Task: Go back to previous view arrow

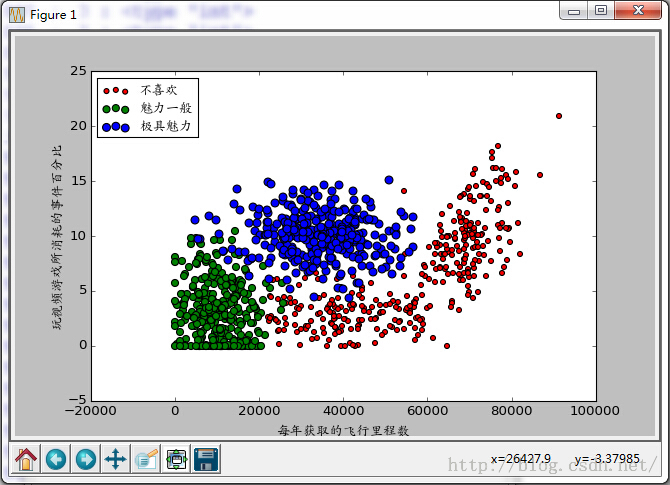Action: coord(56,459)
